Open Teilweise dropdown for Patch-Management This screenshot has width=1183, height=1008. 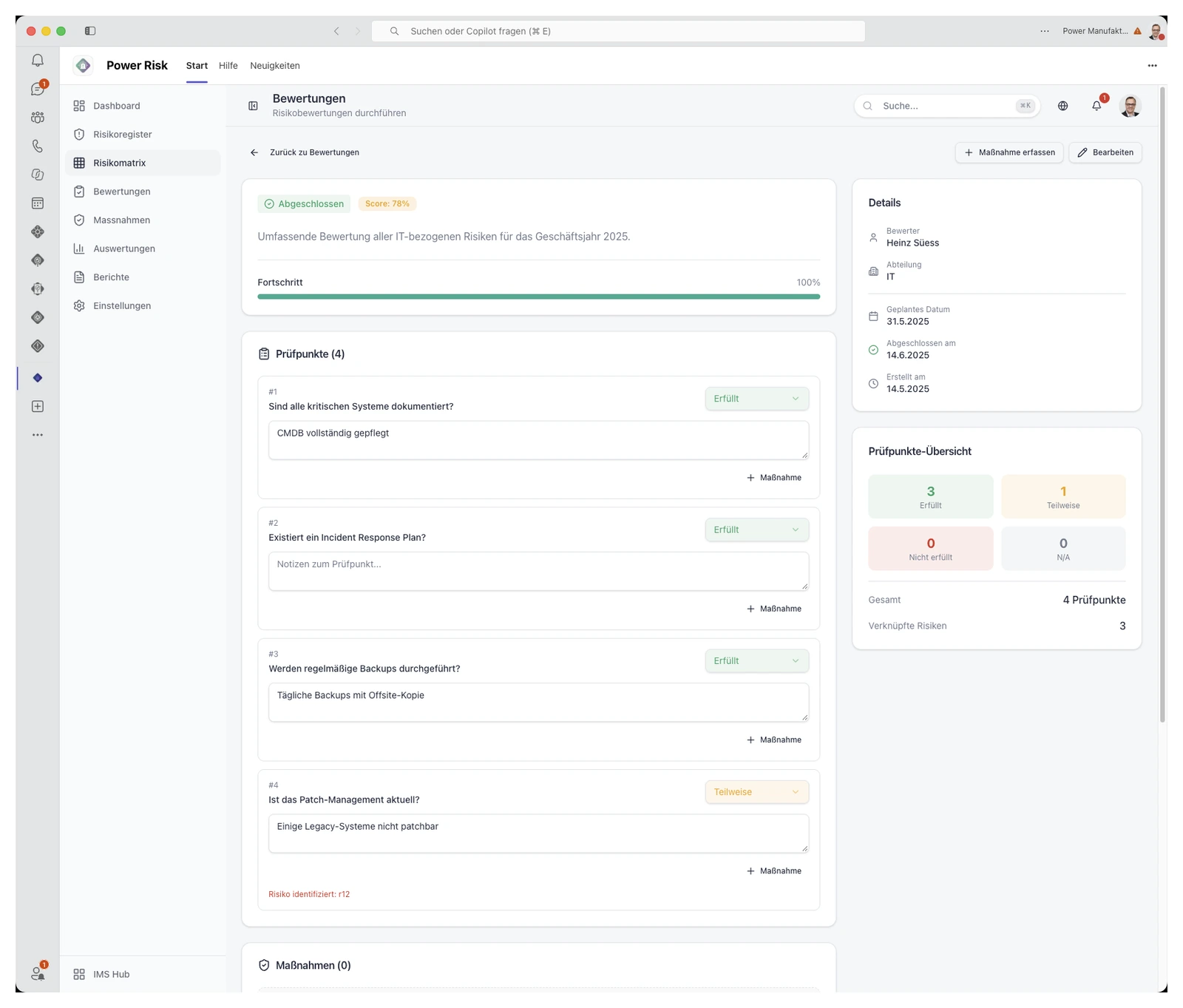[x=756, y=792]
